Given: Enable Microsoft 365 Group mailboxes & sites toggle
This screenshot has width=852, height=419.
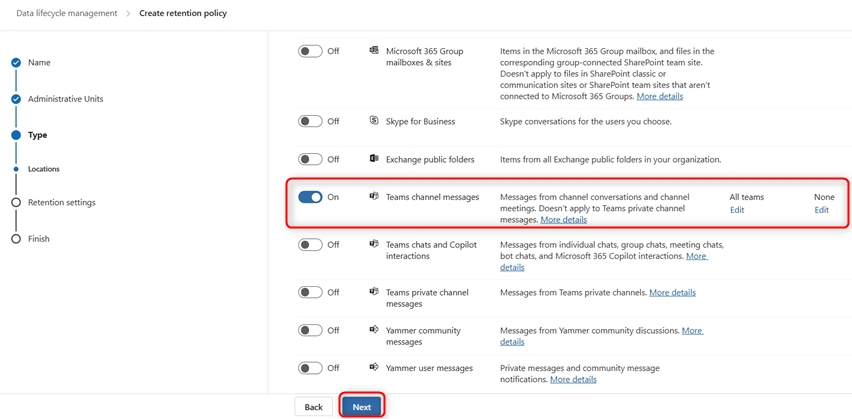Looking at the screenshot, I should tap(310, 51).
